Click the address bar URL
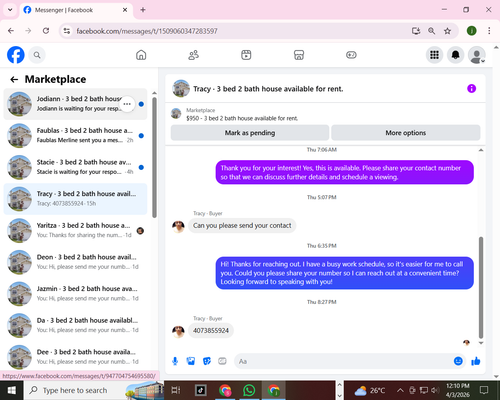The height and width of the screenshot is (400, 500). [x=147, y=31]
